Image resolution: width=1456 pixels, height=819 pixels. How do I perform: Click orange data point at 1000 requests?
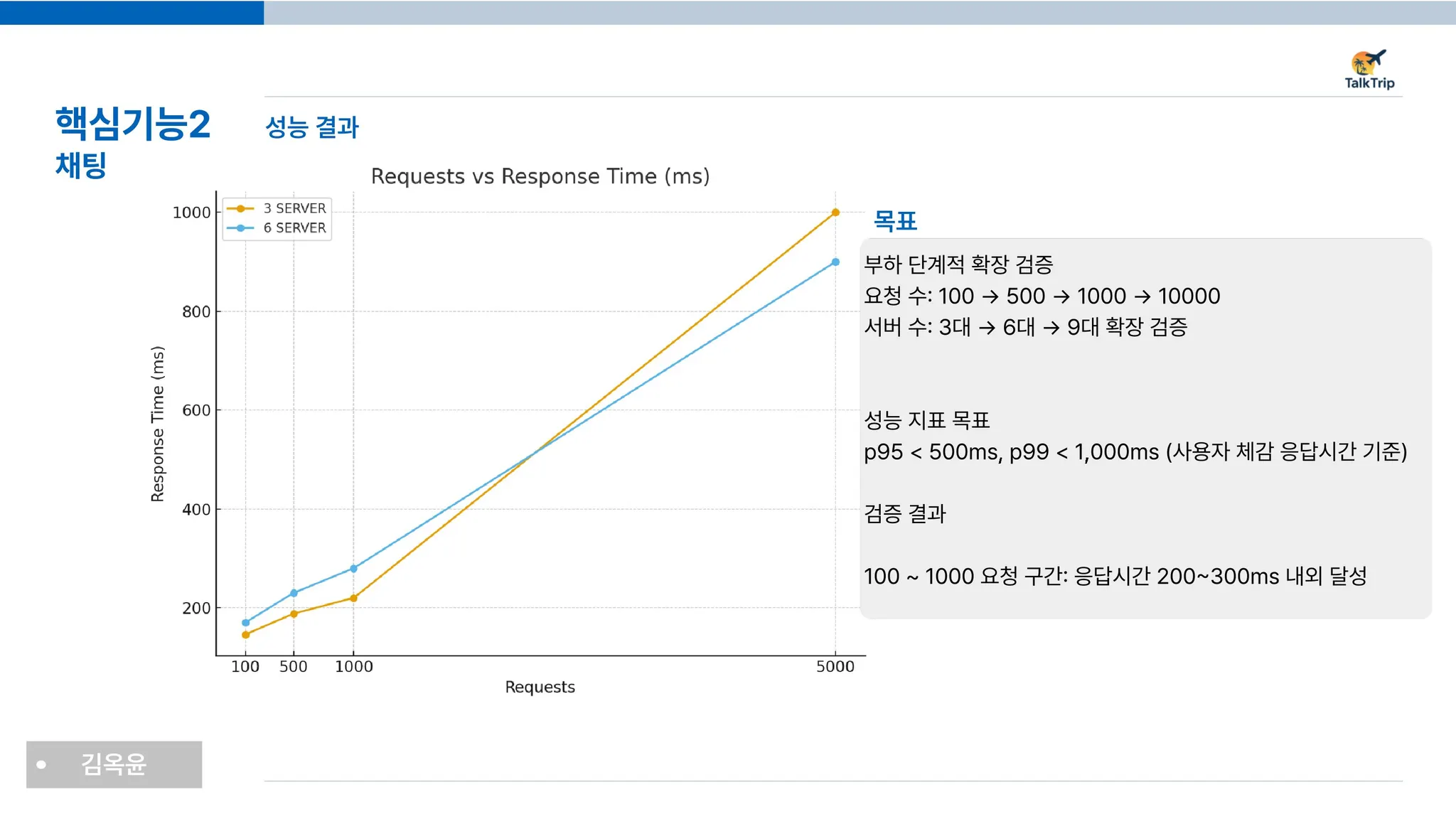(353, 599)
